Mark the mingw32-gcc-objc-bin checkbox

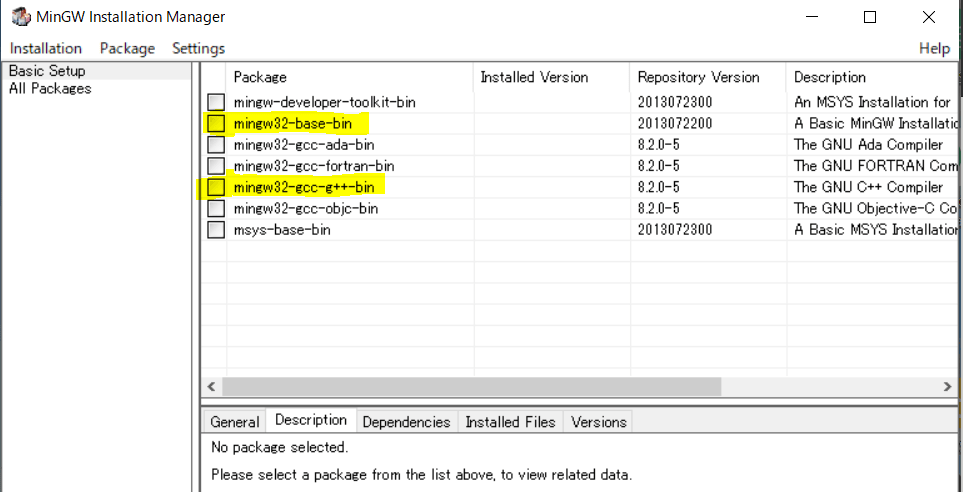point(216,208)
